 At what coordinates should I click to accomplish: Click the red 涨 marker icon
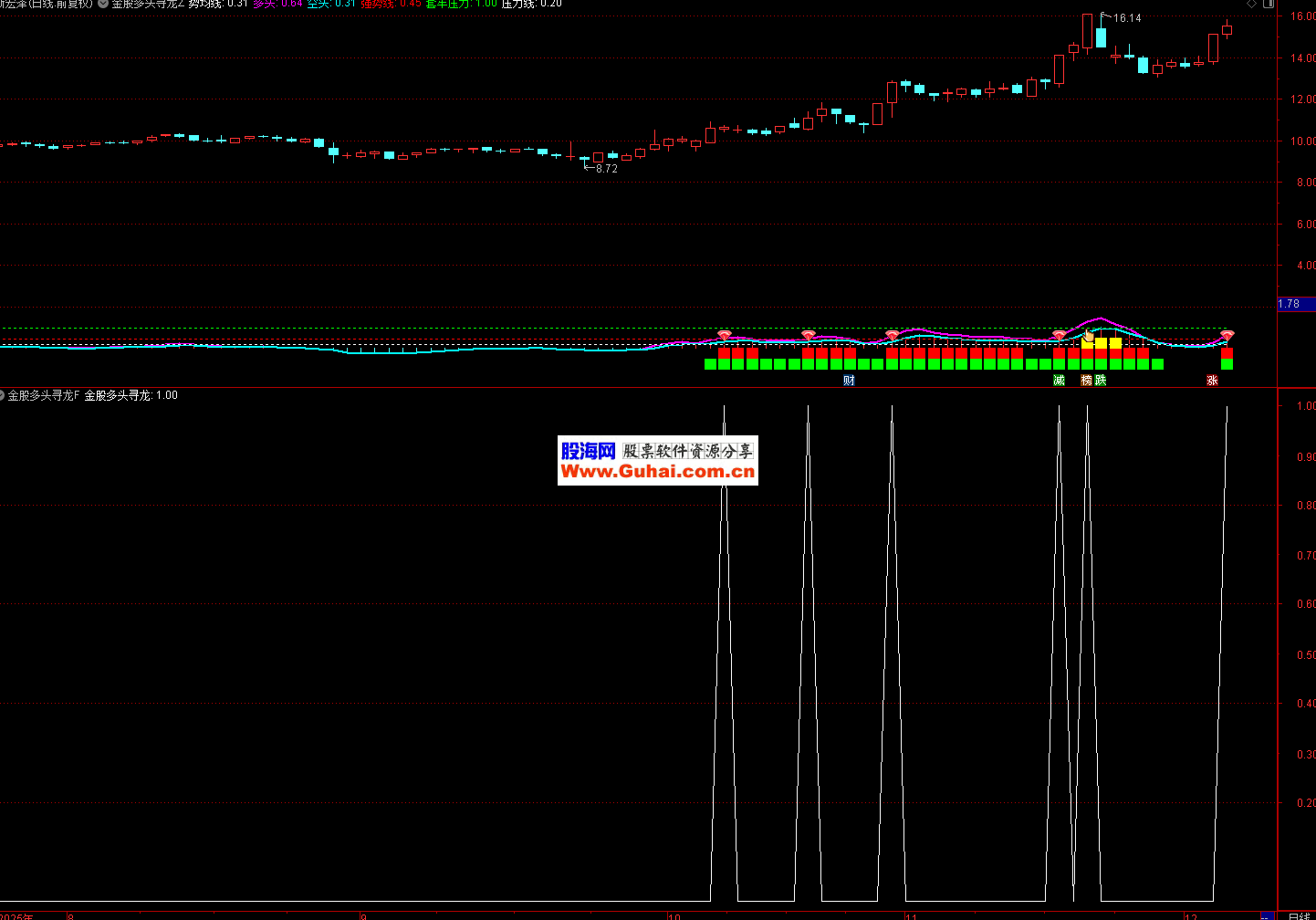(1212, 381)
